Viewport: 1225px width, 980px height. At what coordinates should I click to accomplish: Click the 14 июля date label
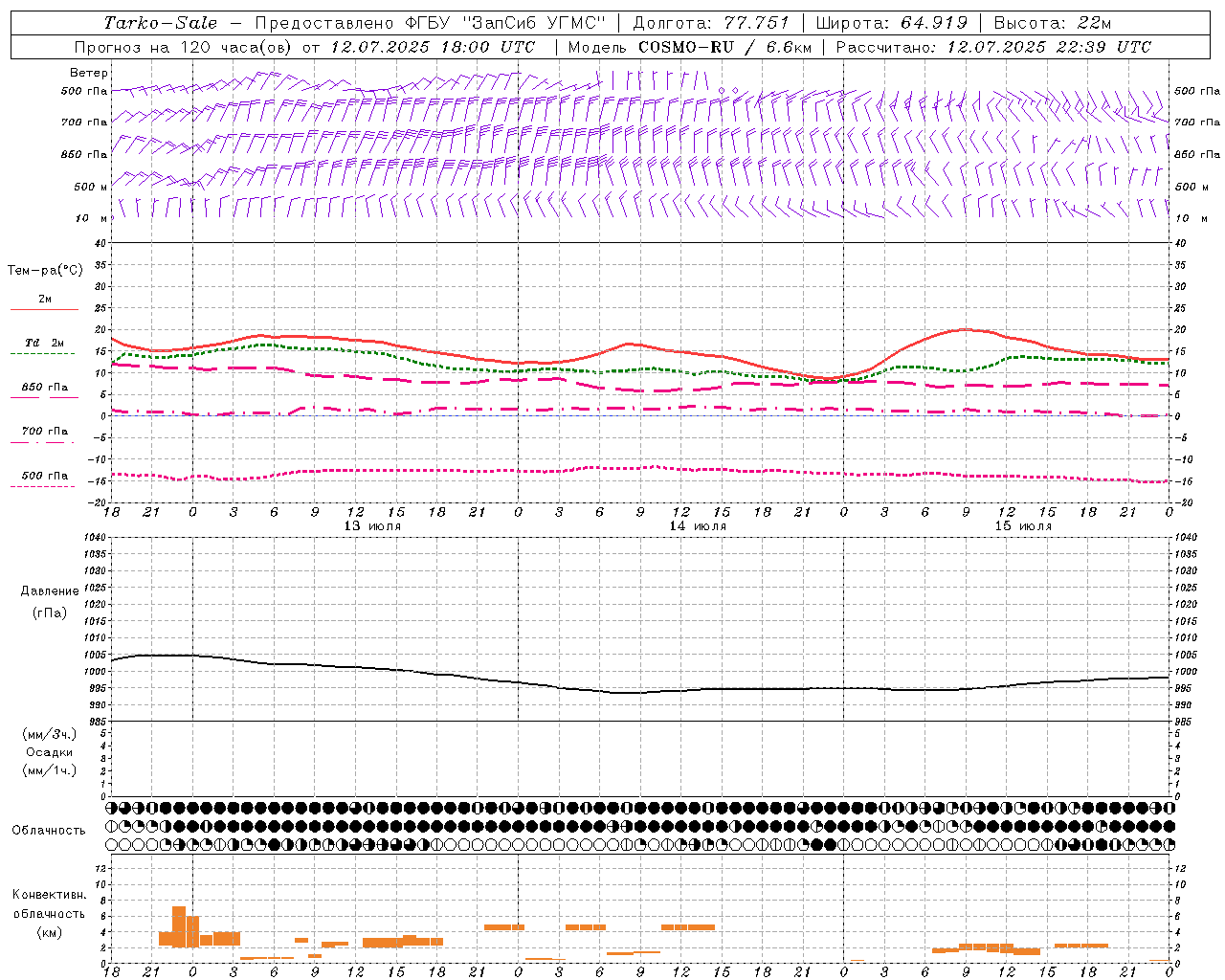pyautogui.click(x=698, y=526)
